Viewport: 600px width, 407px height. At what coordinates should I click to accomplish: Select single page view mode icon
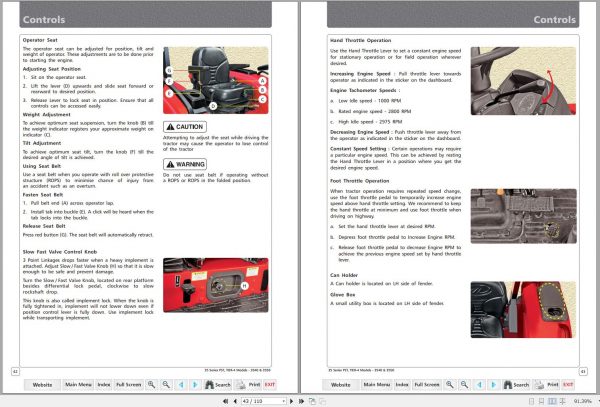pos(531,401)
